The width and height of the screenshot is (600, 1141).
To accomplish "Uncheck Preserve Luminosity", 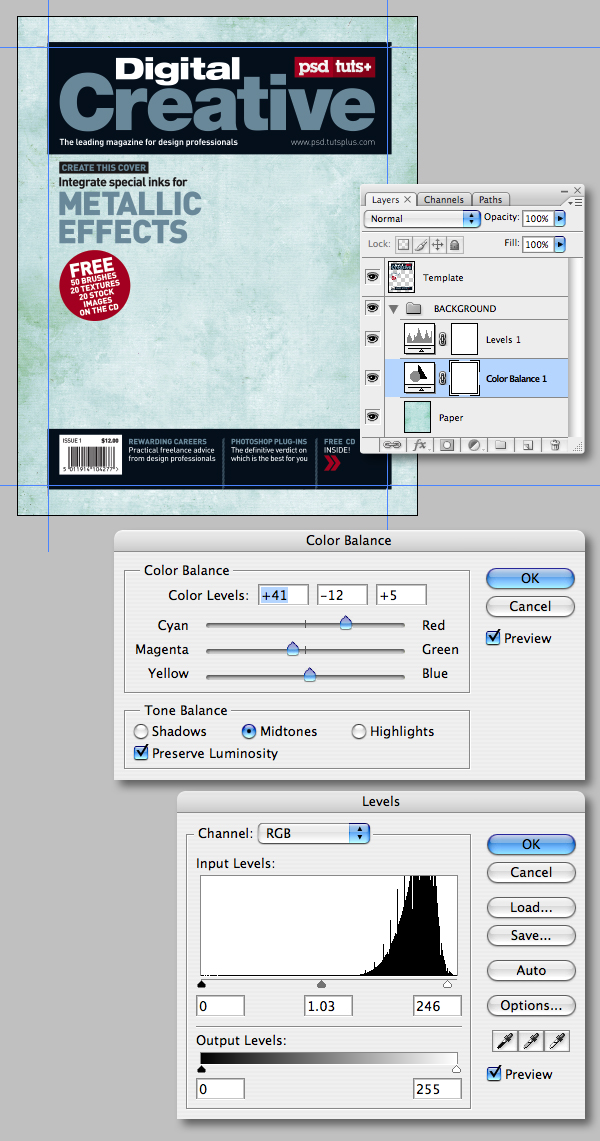I will tap(142, 753).
